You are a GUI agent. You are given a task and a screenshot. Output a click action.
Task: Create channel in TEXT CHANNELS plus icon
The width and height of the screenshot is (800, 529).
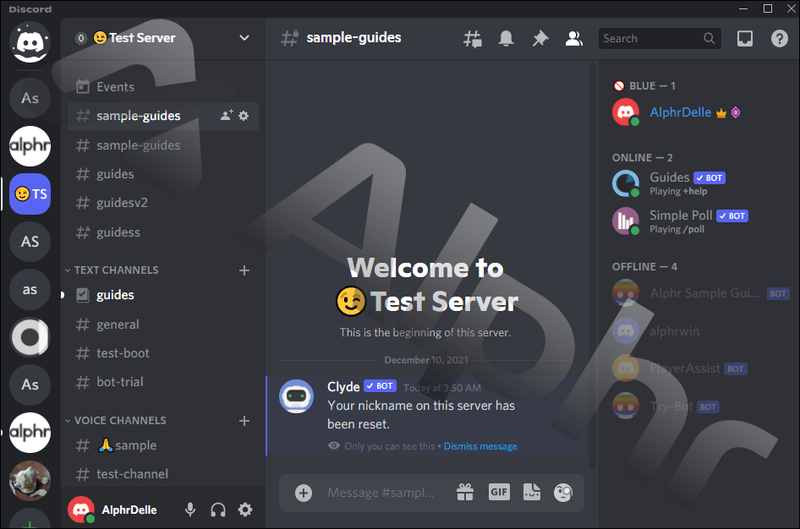coord(244,270)
